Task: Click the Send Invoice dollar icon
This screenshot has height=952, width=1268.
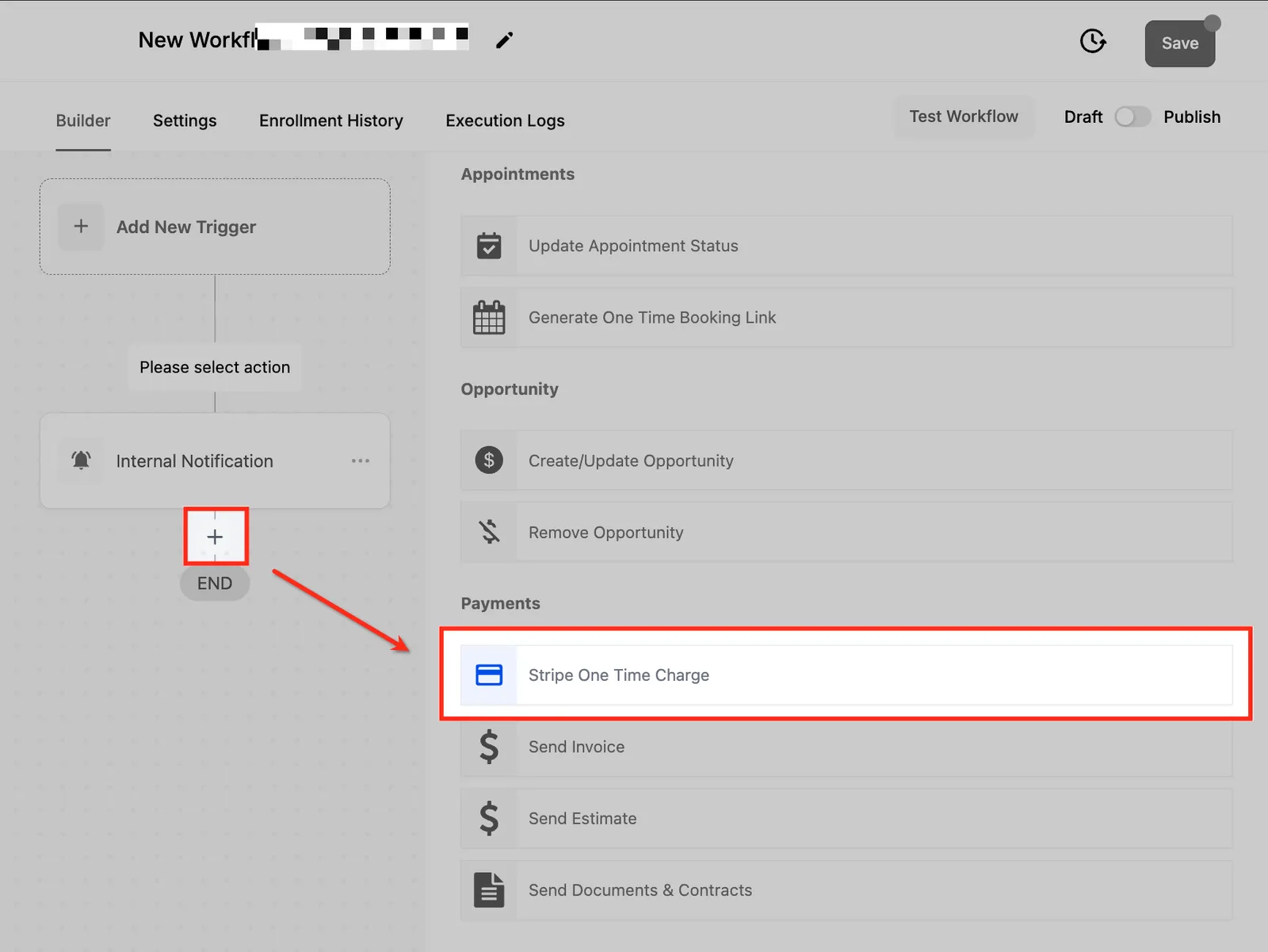Action: (x=489, y=747)
